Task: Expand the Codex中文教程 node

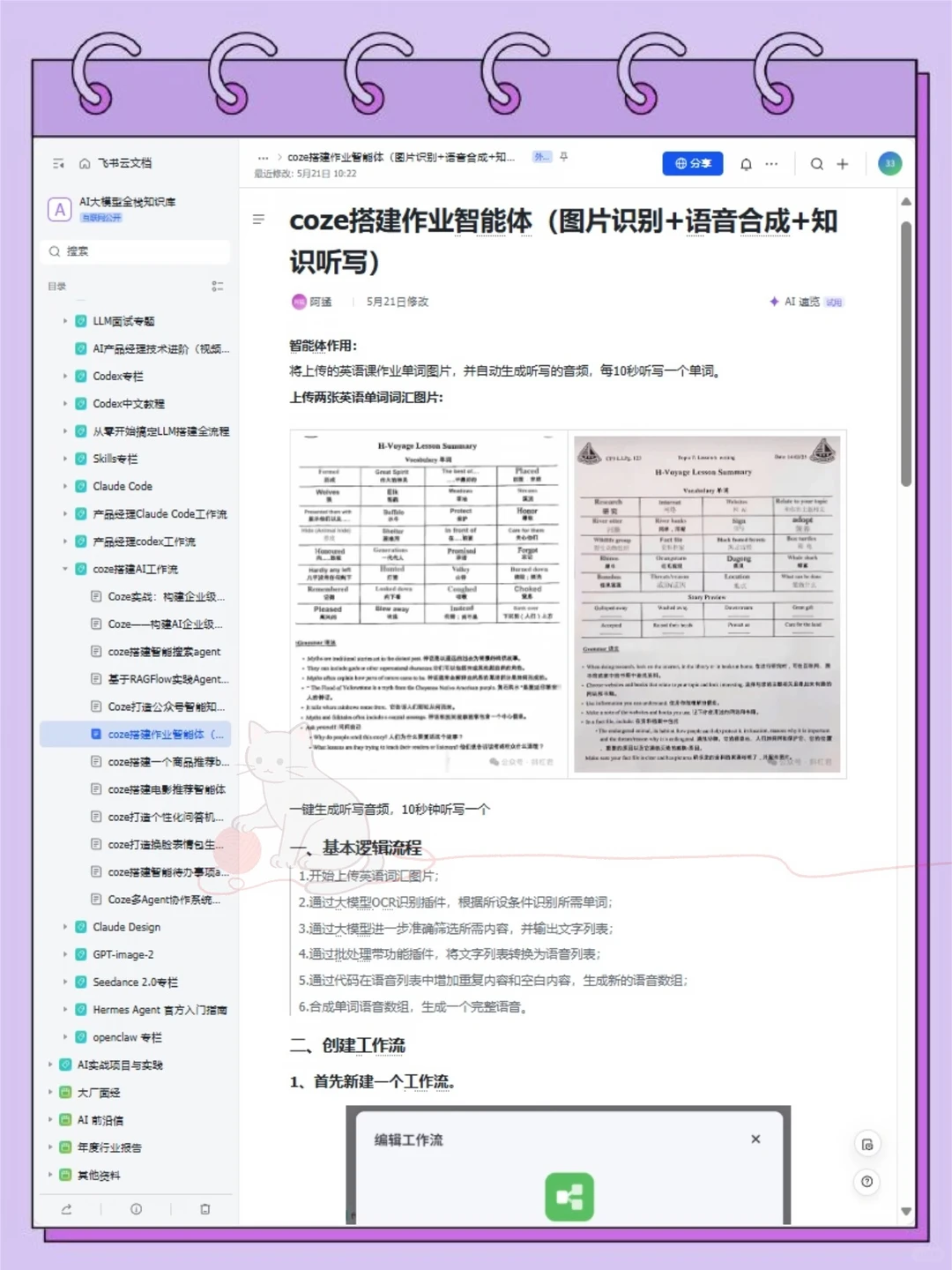Action: coord(65,404)
